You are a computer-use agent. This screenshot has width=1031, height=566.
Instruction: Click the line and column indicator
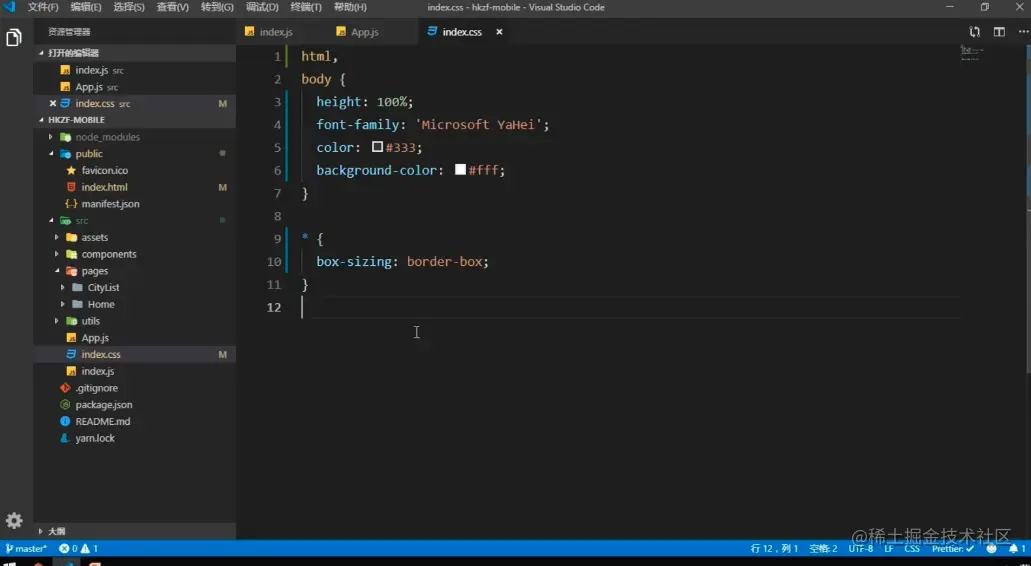773,548
